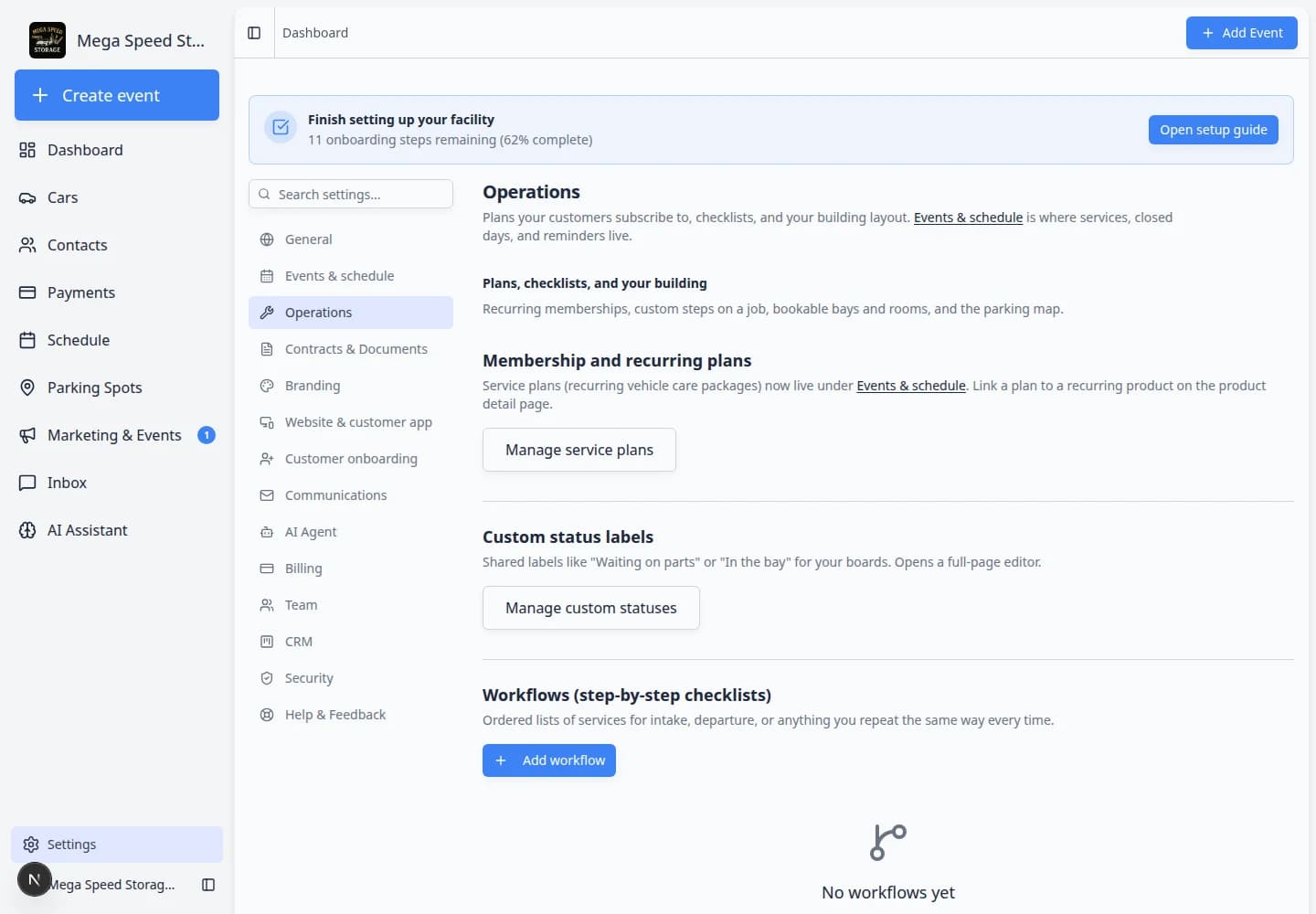Click the Add Event button in header
Image resolution: width=1316 pixels, height=914 pixels.
(x=1241, y=33)
